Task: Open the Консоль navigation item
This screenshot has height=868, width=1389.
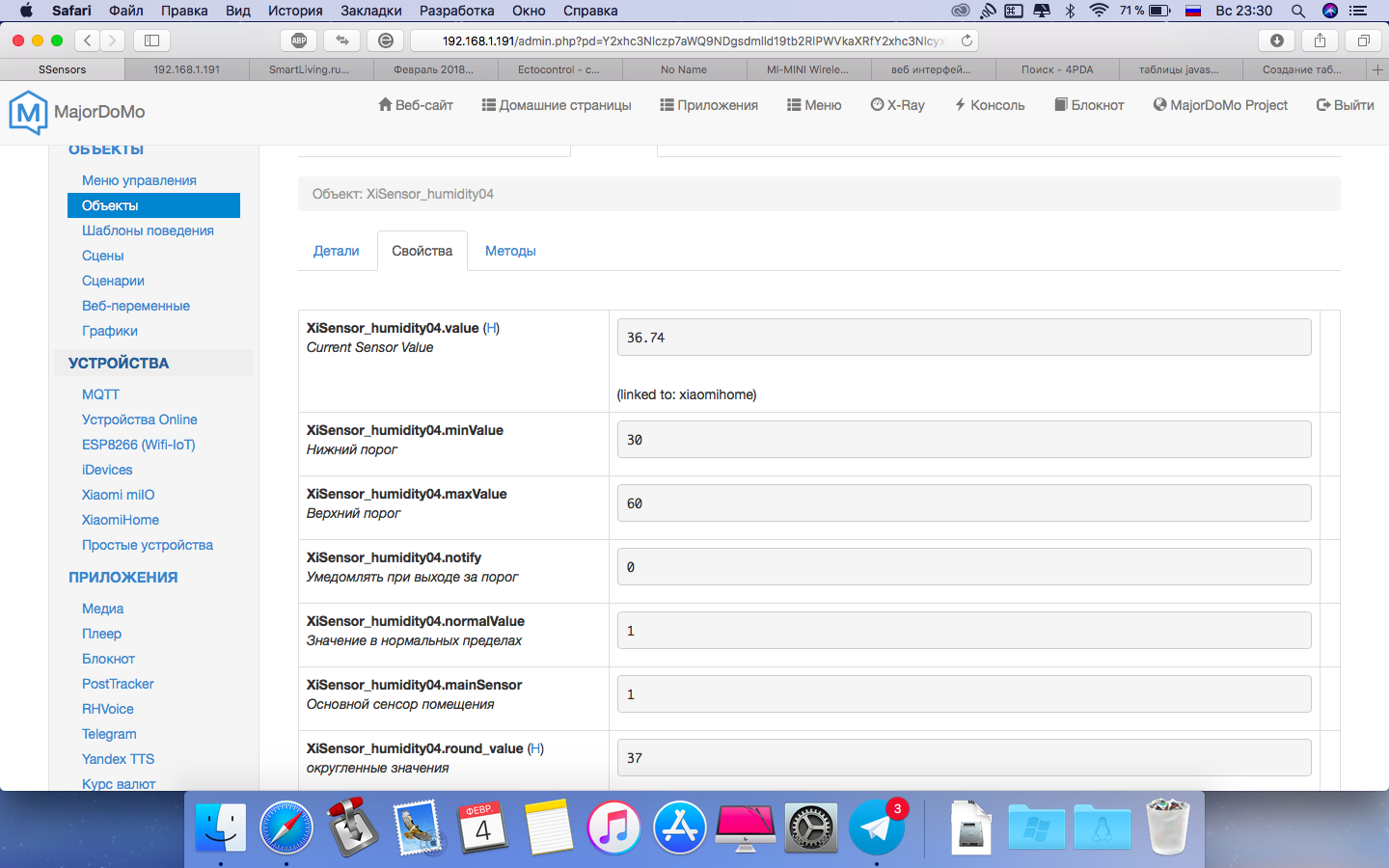Action: (990, 105)
